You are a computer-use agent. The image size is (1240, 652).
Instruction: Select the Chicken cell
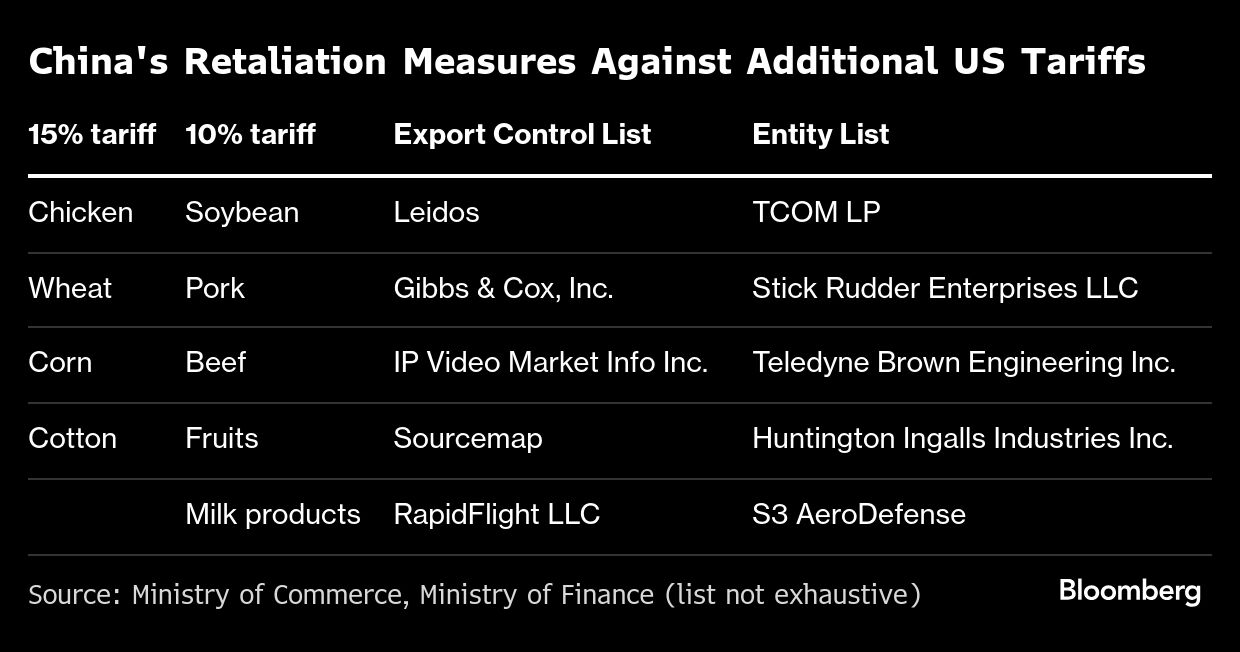80,212
